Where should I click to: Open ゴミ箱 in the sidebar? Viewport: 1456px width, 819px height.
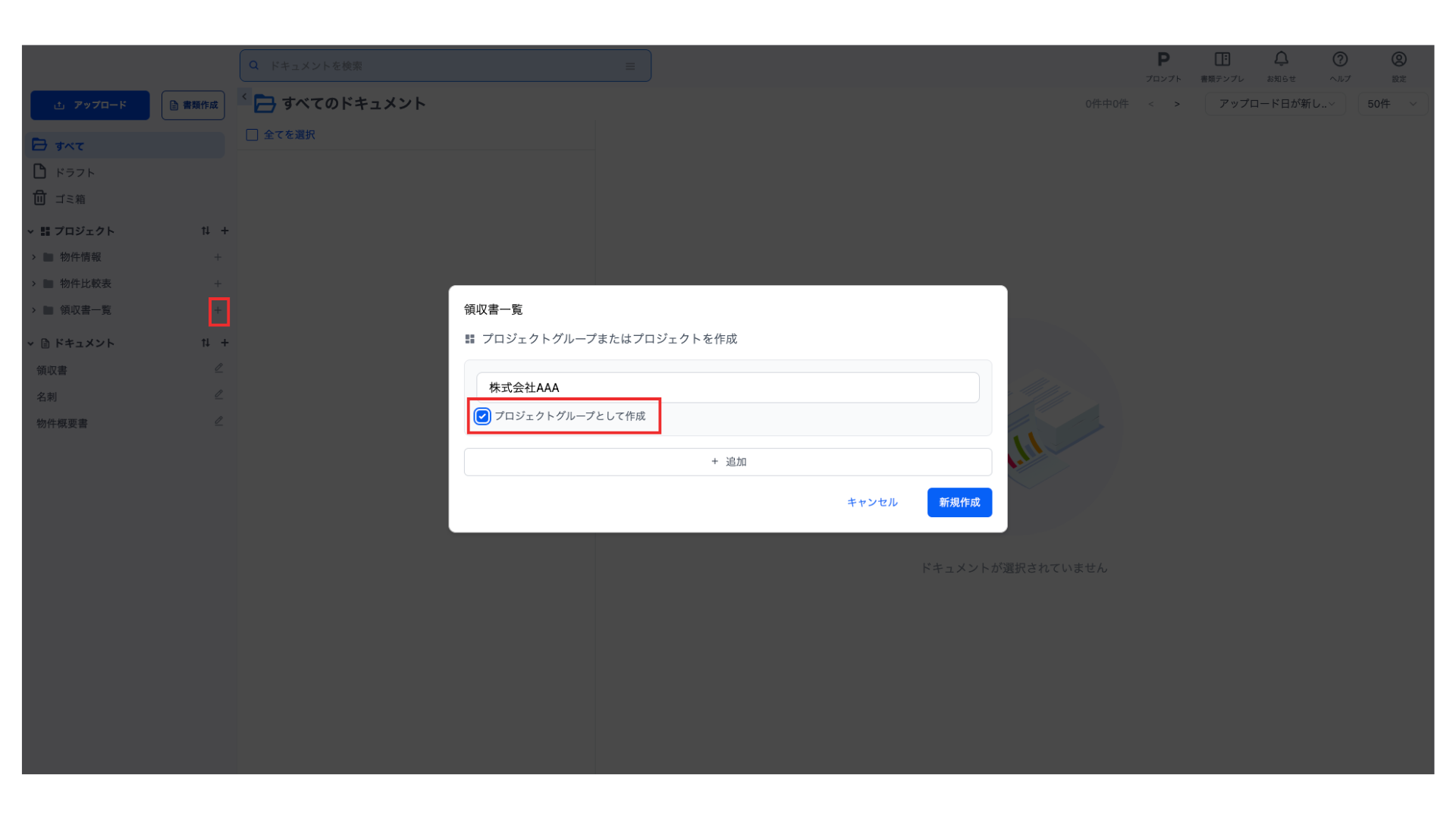tap(70, 199)
